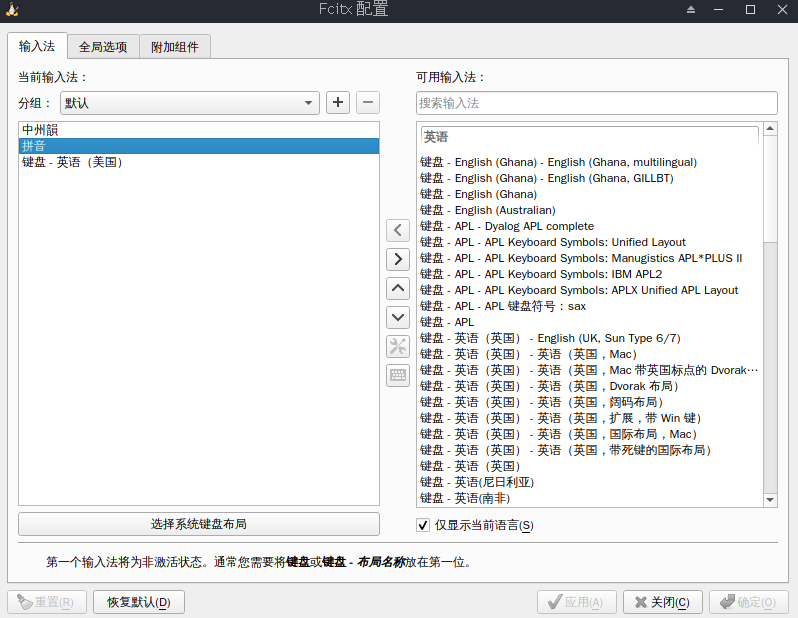Select APL Keyboard Symbols: IBM APL2 entry

(590, 274)
